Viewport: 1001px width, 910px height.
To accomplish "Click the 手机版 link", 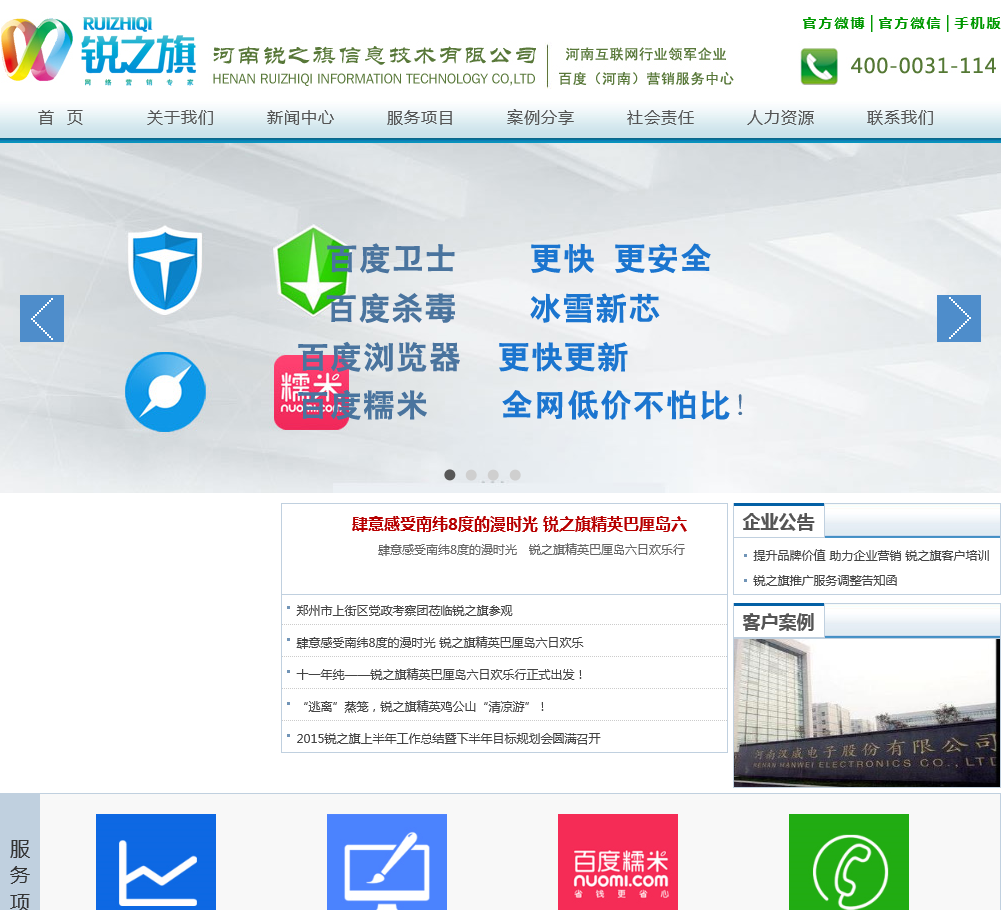I will [977, 23].
